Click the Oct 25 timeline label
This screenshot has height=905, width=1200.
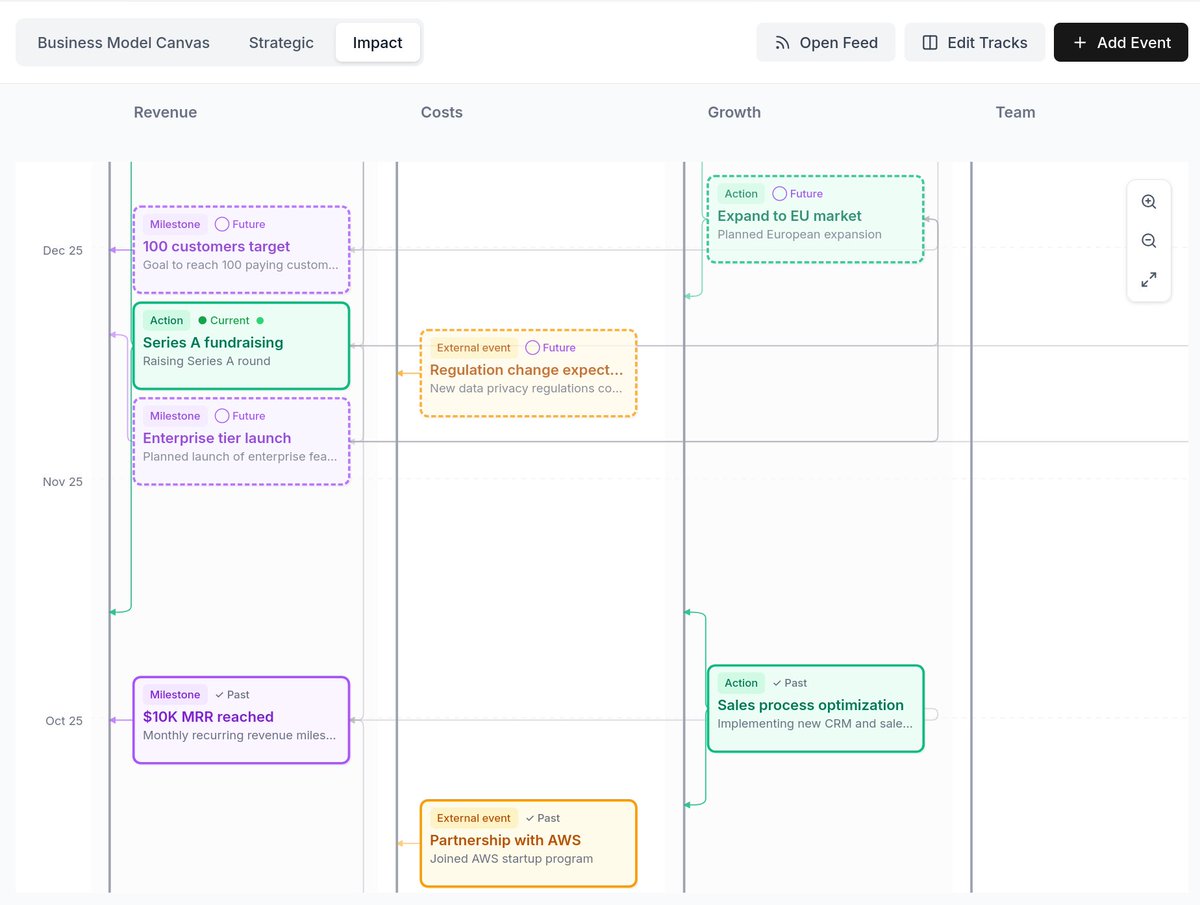pos(64,720)
